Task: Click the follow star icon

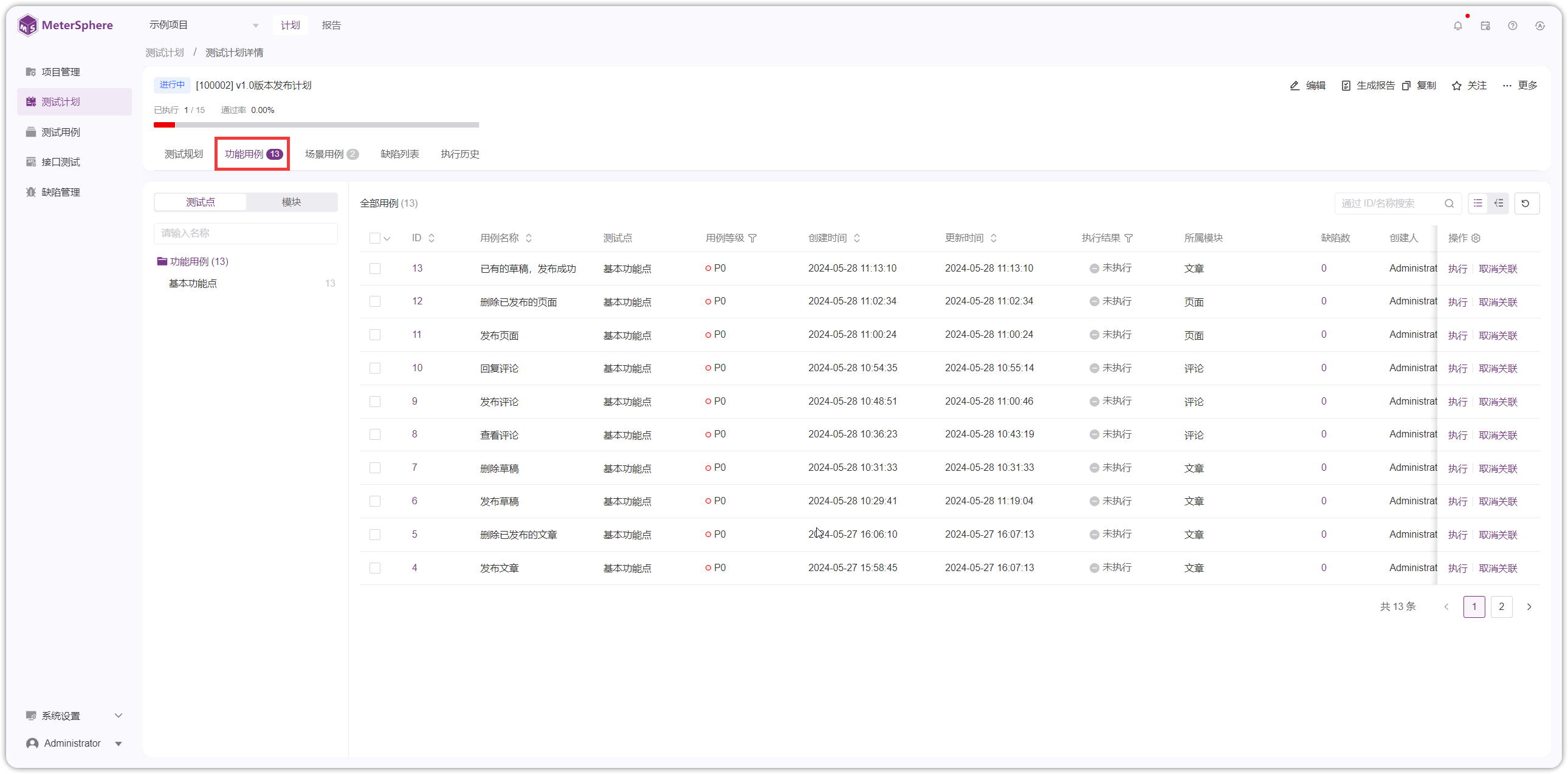Action: tap(1457, 86)
